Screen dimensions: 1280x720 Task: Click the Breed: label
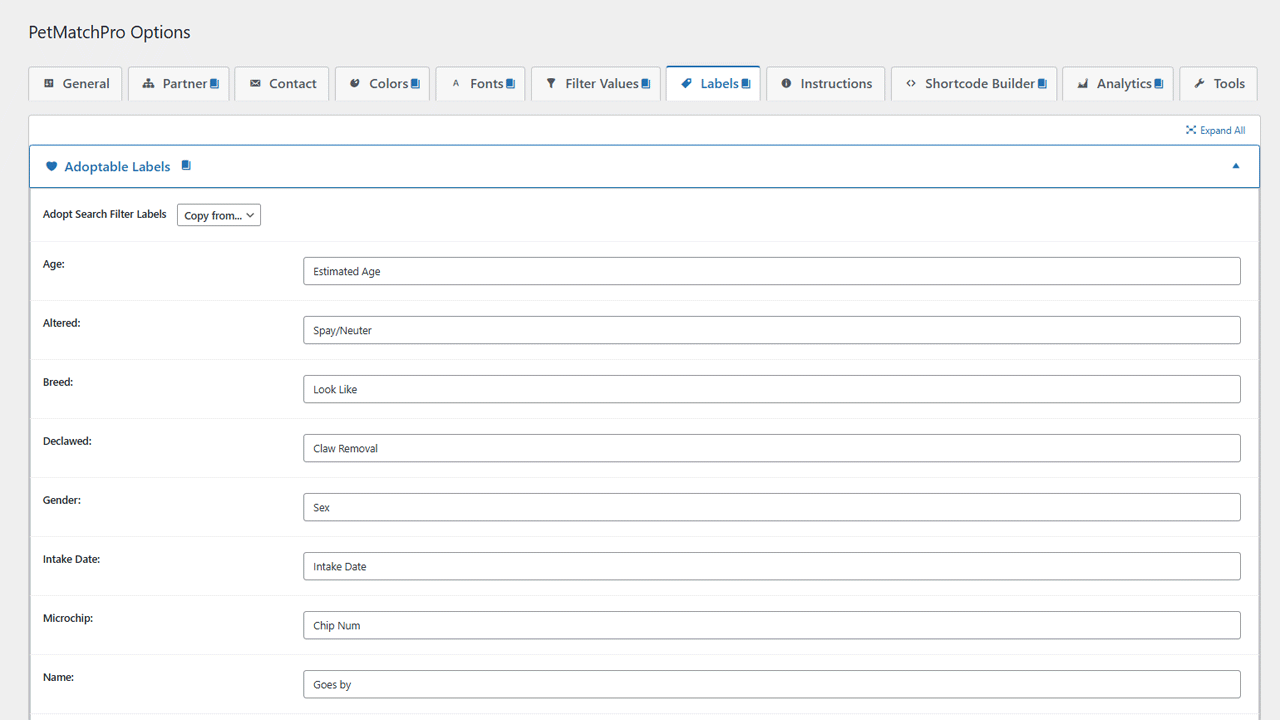[x=58, y=382]
